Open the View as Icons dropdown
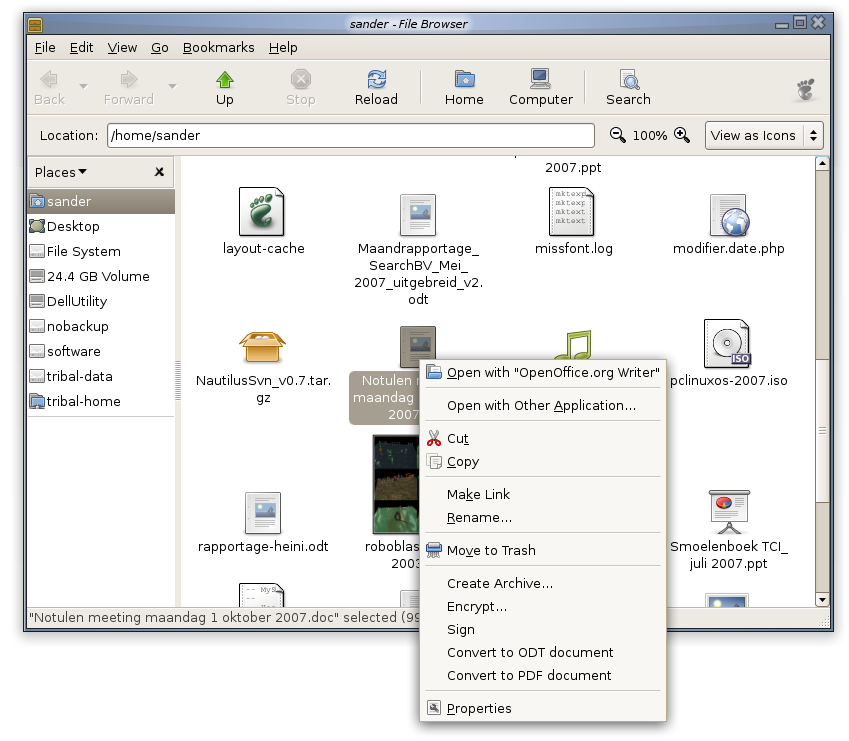 click(x=764, y=135)
